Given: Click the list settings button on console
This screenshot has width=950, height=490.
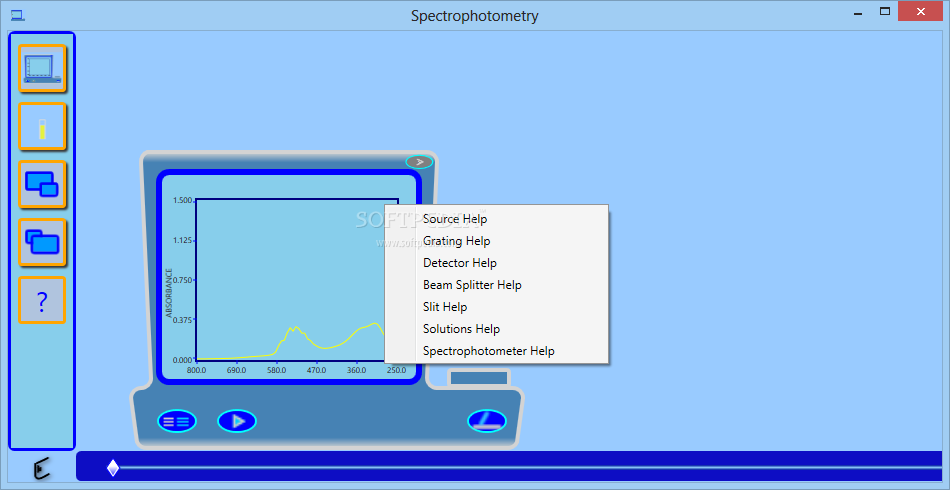Looking at the screenshot, I should tap(177, 420).
